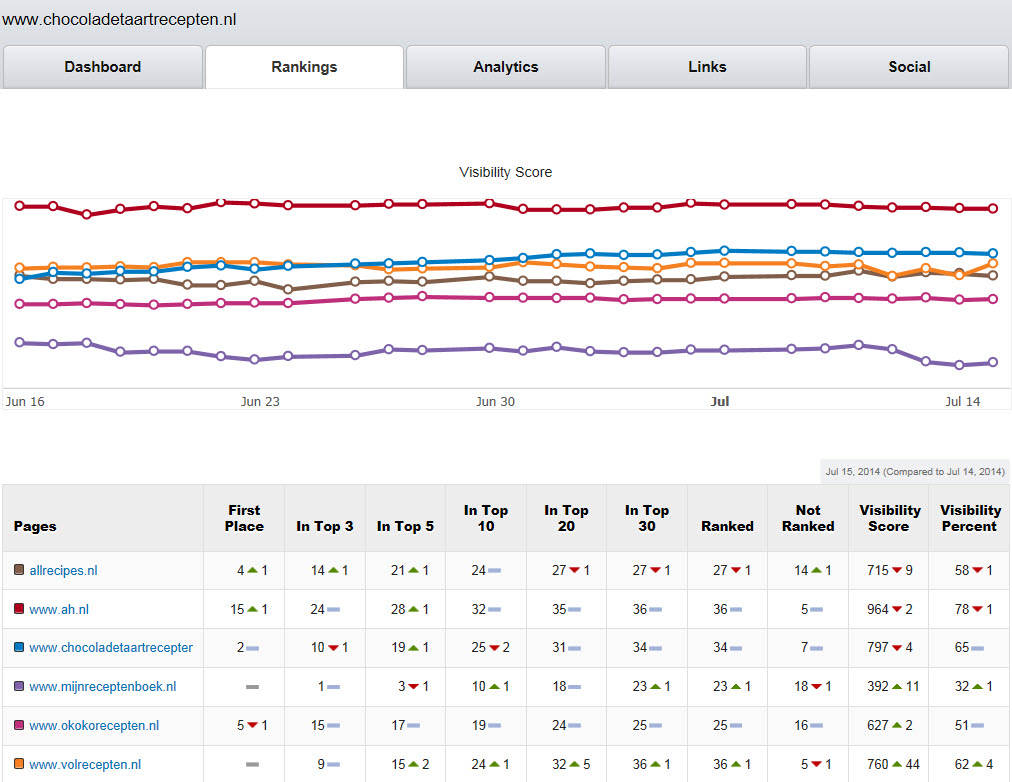Click the last point of the red line
Screen dimensions: 1012x782
[x=993, y=208]
